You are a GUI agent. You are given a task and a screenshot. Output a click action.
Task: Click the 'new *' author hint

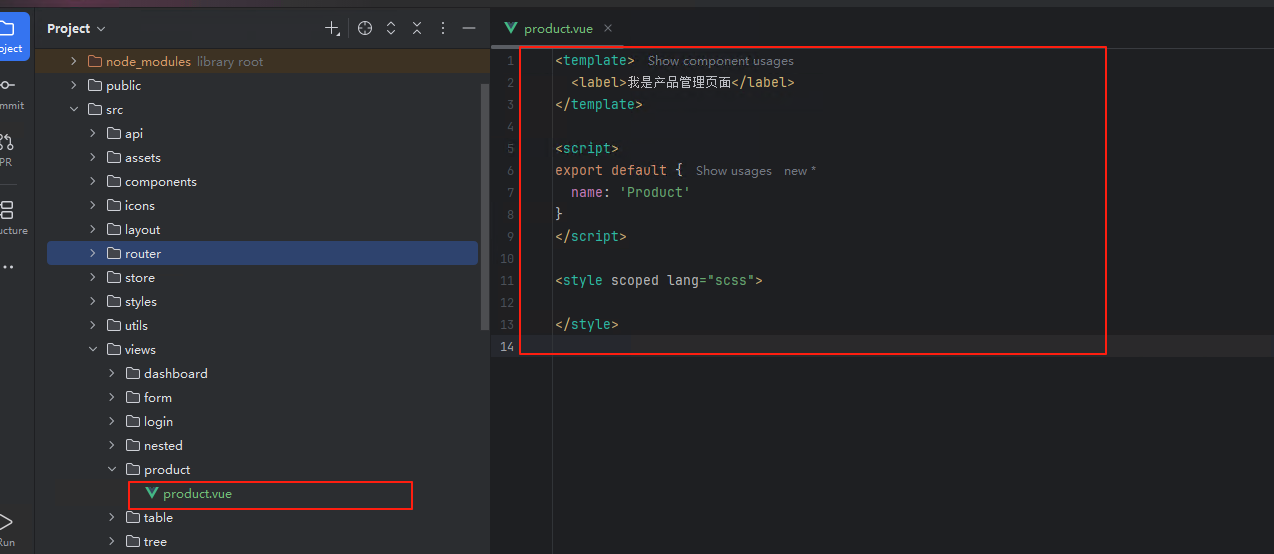point(800,171)
